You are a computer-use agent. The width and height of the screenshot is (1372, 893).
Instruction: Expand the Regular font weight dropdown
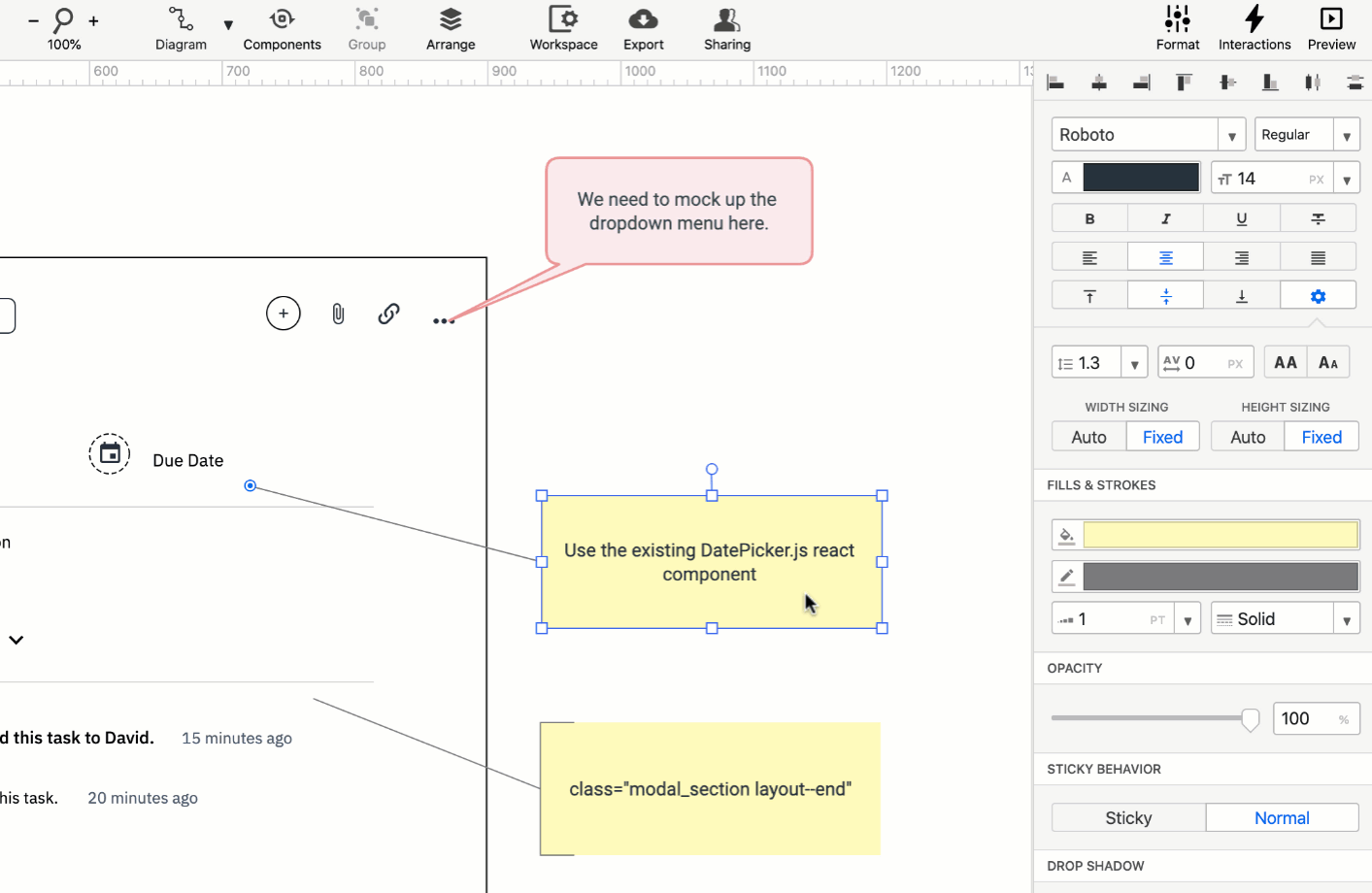click(x=1306, y=135)
